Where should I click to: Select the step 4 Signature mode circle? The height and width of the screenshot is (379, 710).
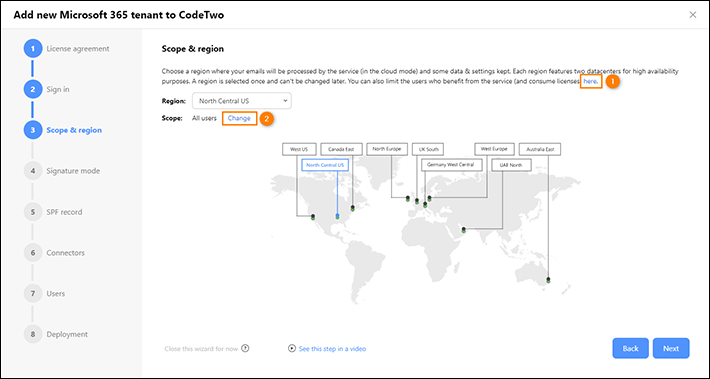[x=33, y=171]
